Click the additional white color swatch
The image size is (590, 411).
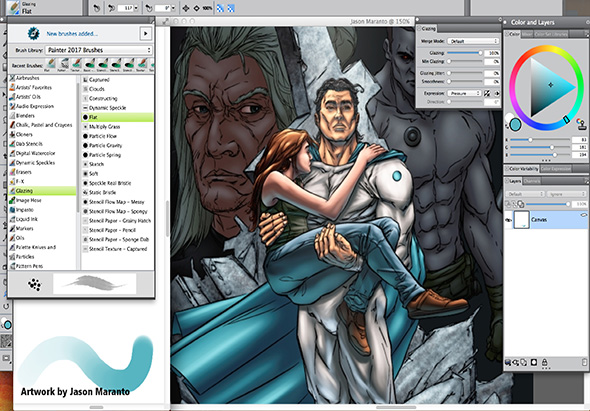click(x=509, y=117)
